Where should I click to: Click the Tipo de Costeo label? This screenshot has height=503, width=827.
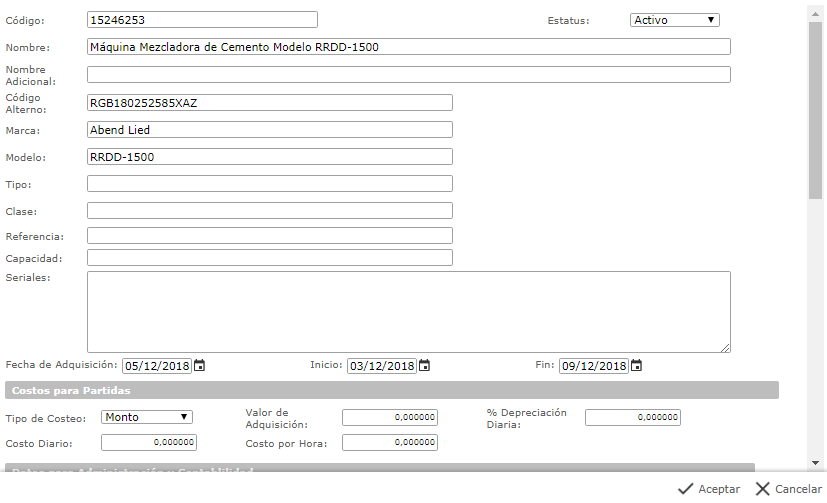[45, 419]
